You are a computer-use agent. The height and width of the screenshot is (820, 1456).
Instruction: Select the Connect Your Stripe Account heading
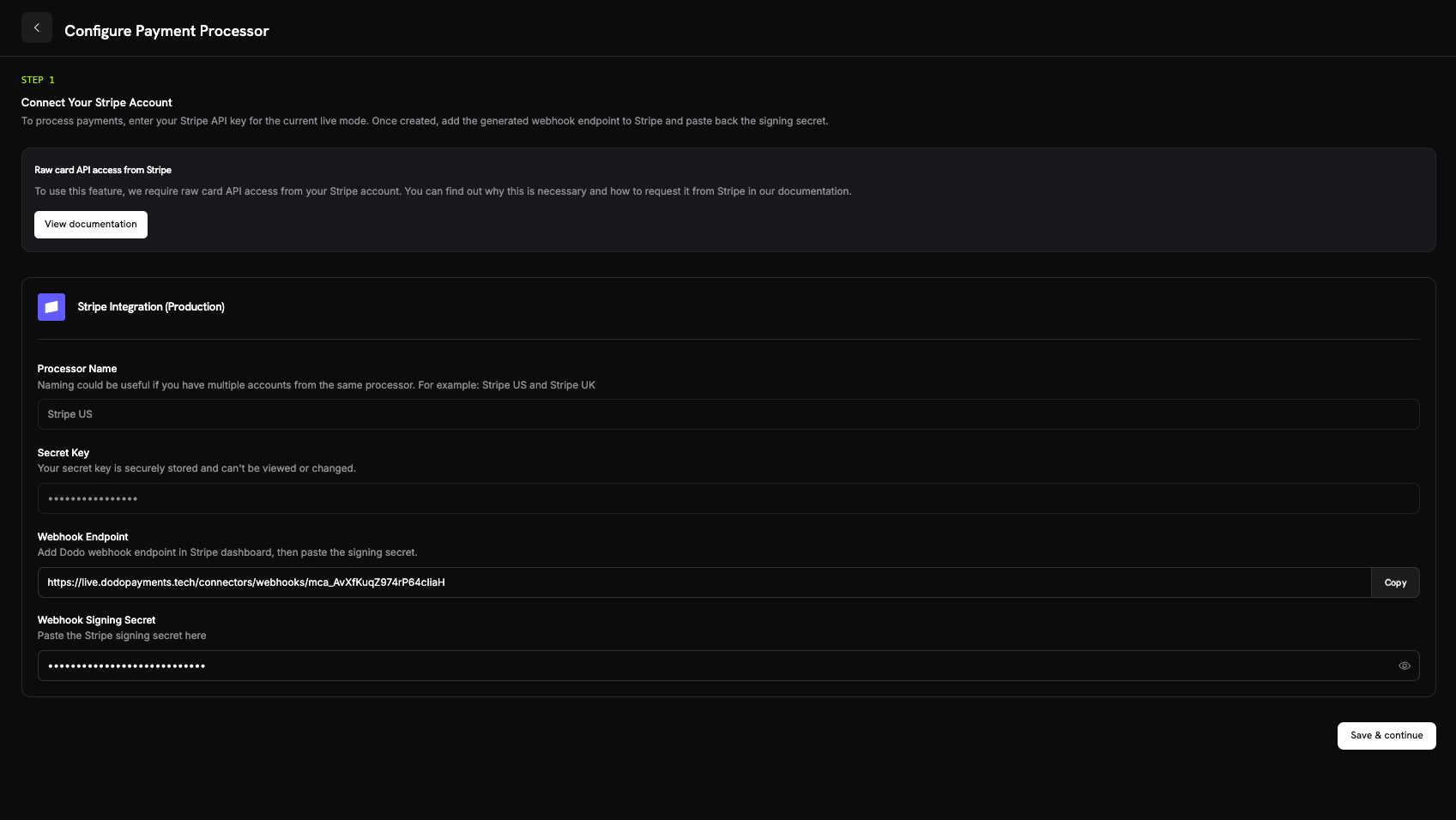97,103
